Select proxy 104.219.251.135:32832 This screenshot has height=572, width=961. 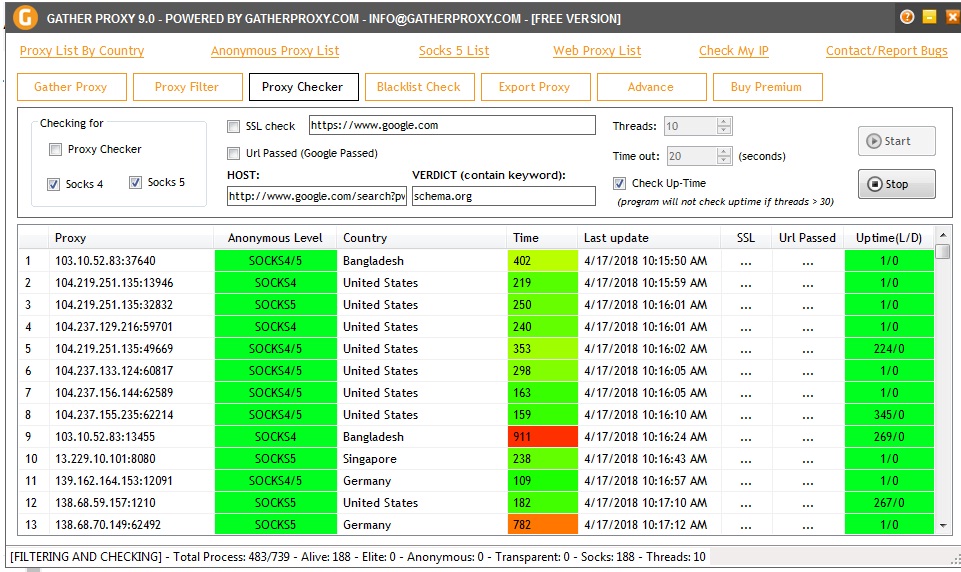click(x=114, y=305)
